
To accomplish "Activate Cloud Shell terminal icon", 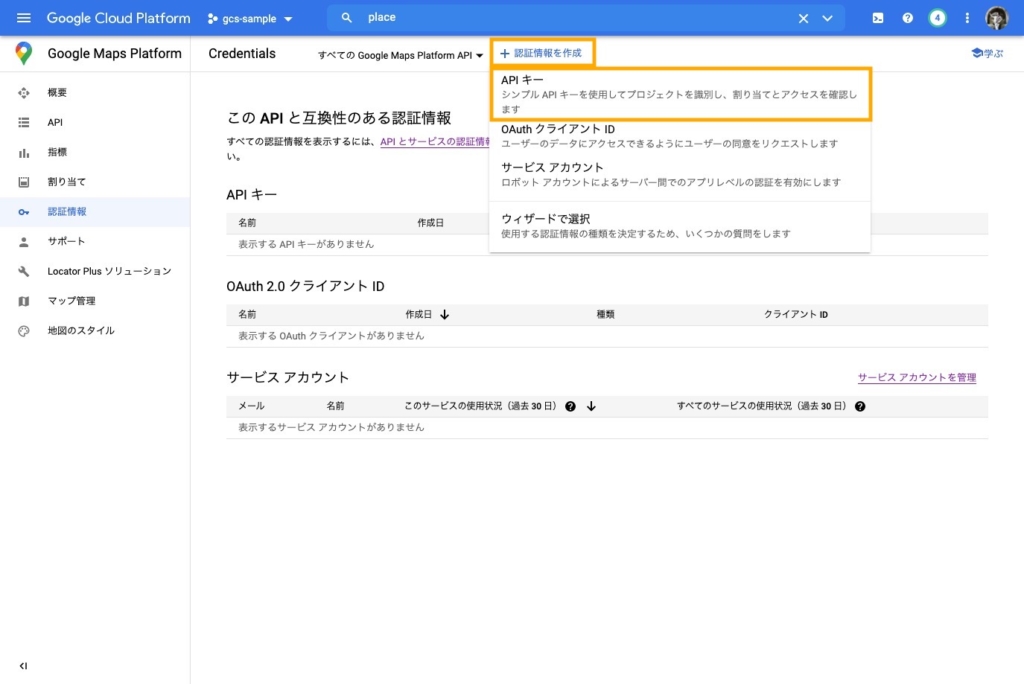I will [878, 18].
